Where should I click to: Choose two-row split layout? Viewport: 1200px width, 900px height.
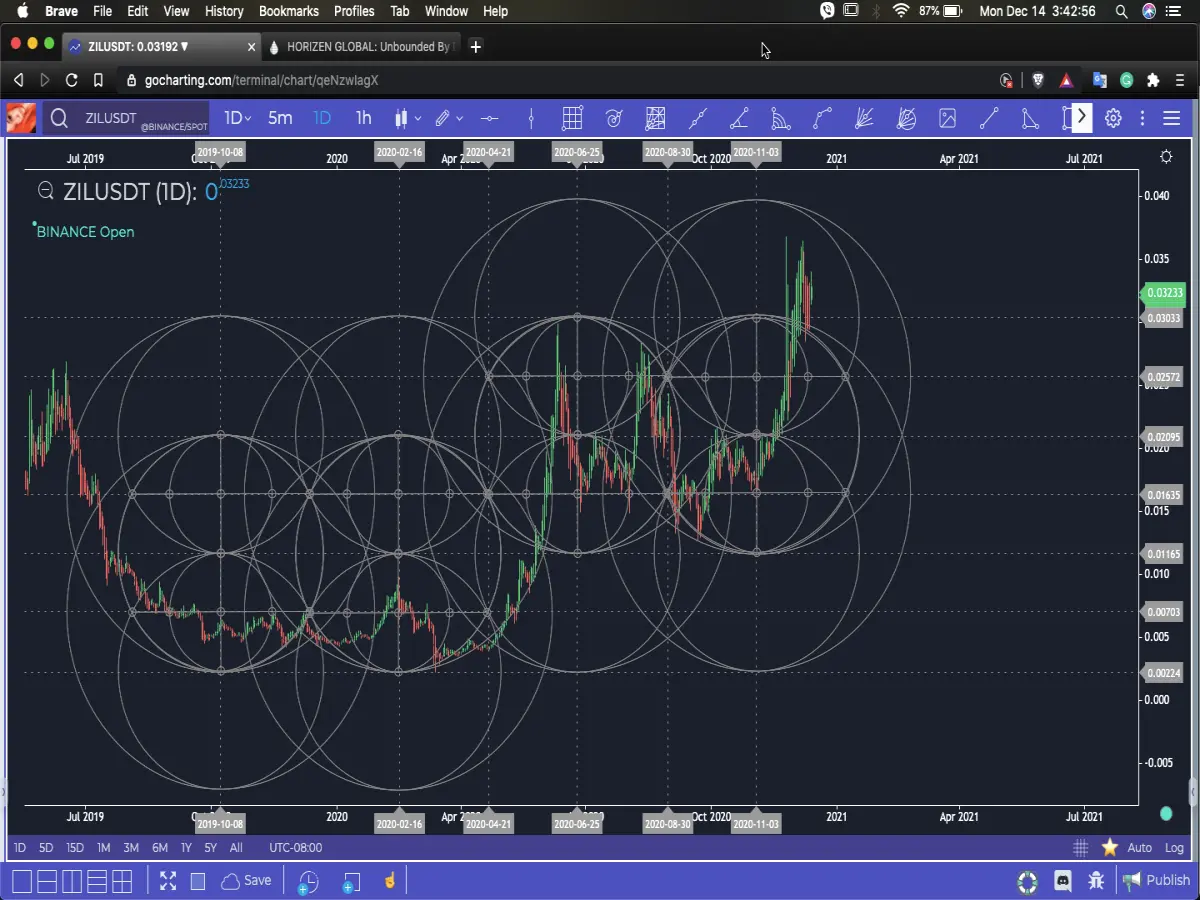pyautogui.click(x=47, y=881)
